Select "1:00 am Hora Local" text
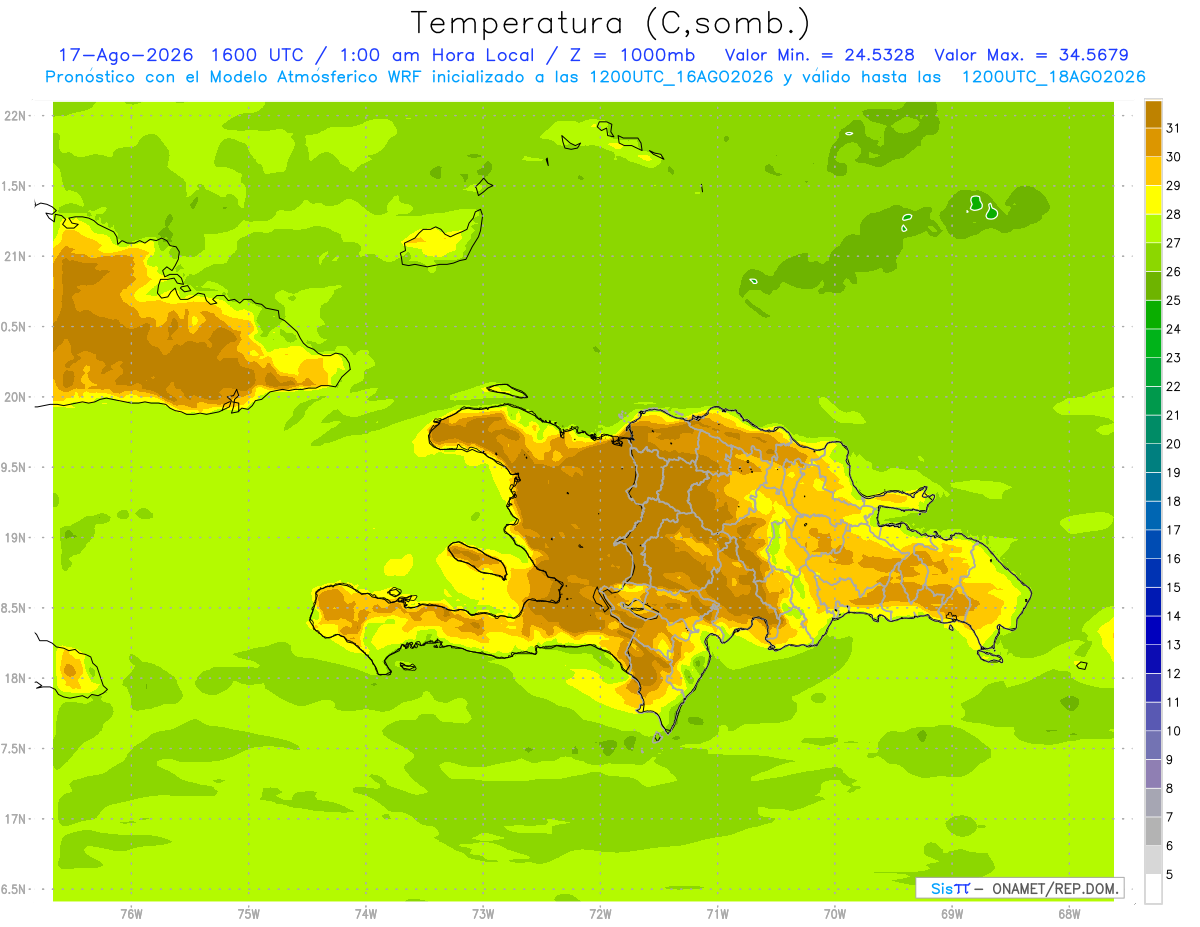The width and height of the screenshot is (1200, 927). point(437,55)
